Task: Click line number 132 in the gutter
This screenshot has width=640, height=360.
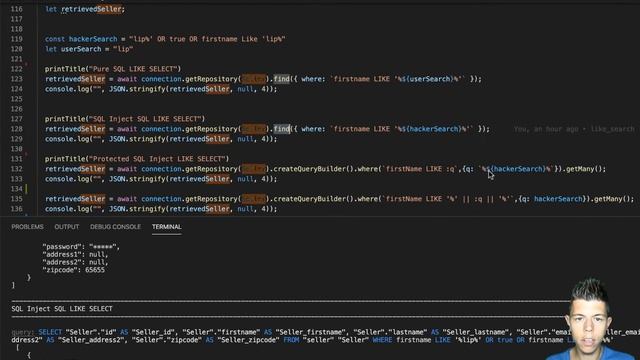Action: [x=16, y=169]
